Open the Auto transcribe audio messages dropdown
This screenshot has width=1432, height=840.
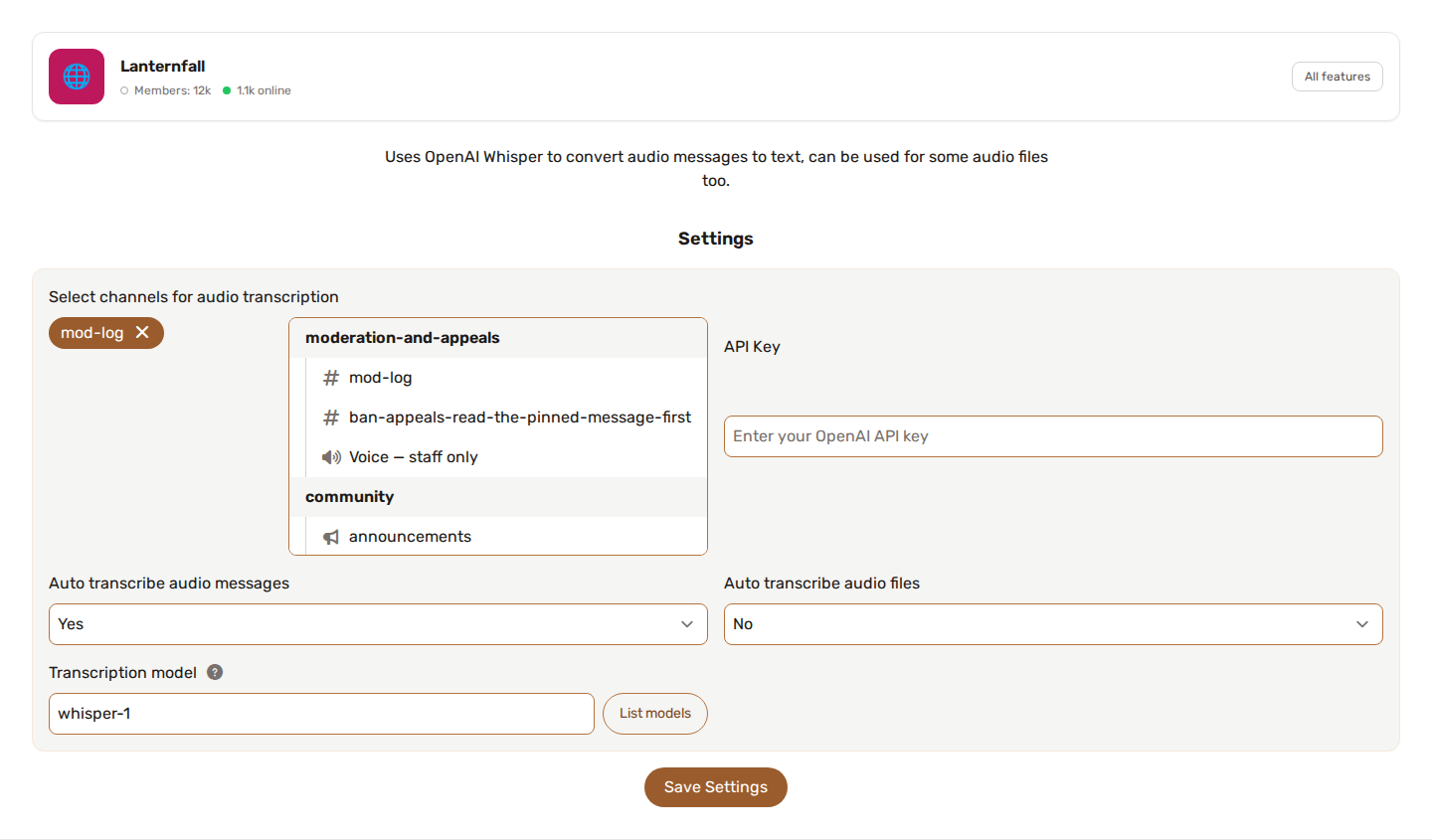pyautogui.click(x=378, y=624)
